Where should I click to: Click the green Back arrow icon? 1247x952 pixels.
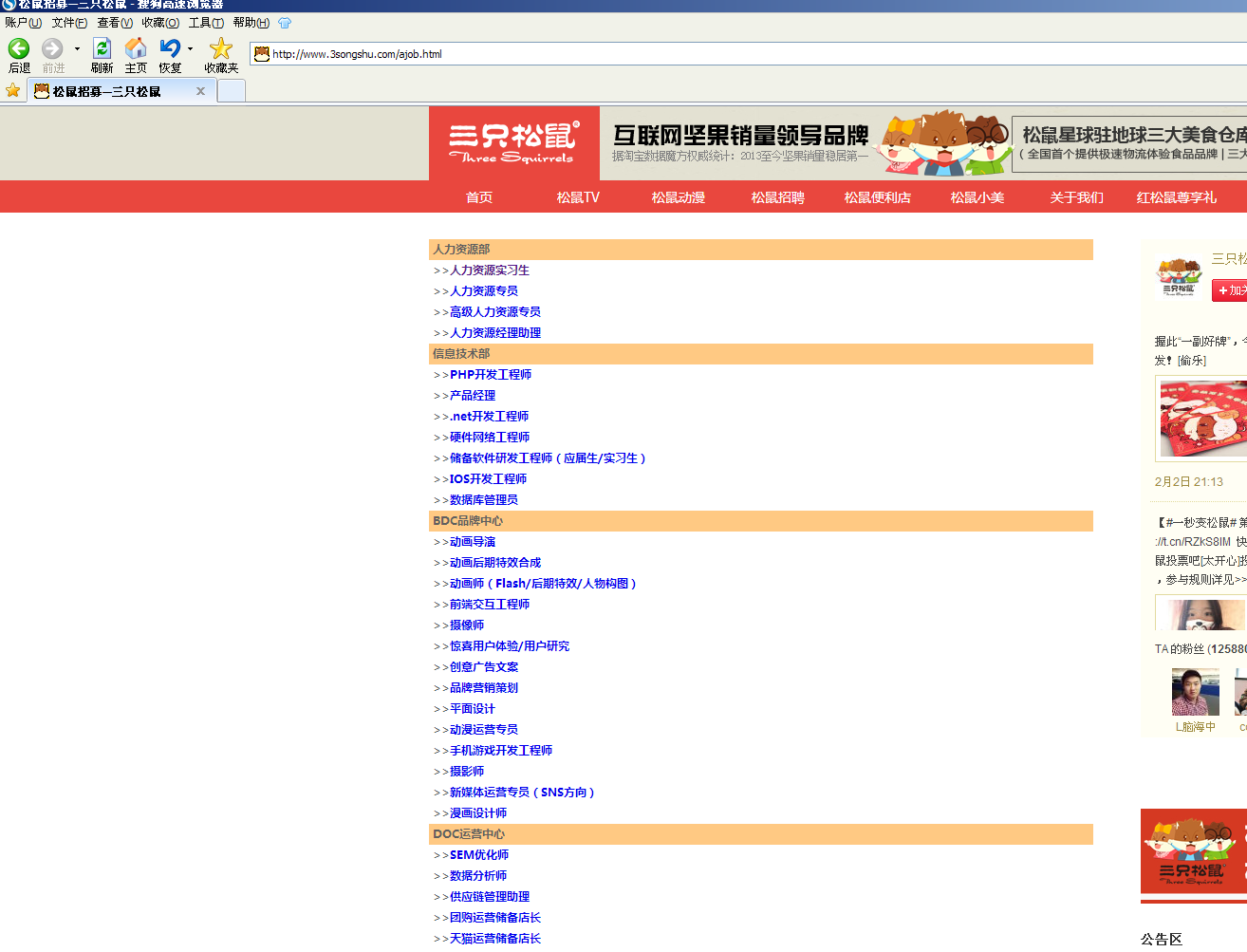[19, 48]
